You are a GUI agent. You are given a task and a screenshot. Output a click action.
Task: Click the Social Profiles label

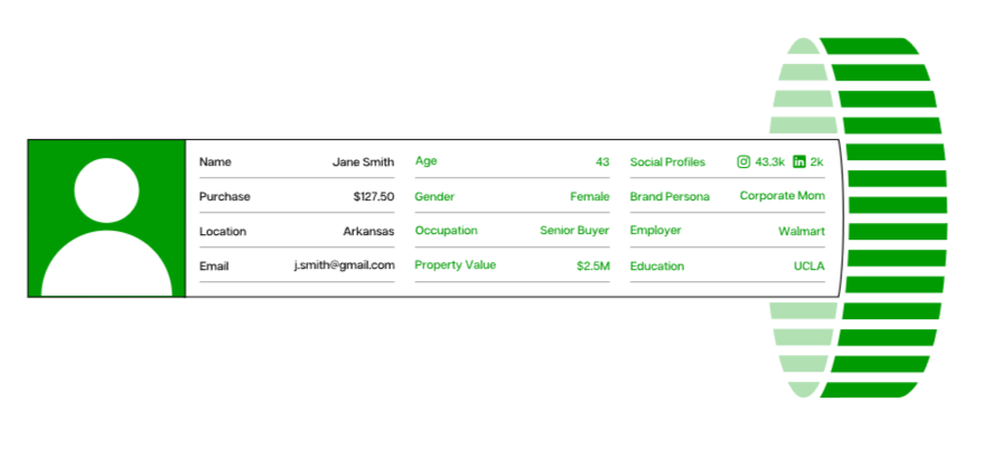667,162
